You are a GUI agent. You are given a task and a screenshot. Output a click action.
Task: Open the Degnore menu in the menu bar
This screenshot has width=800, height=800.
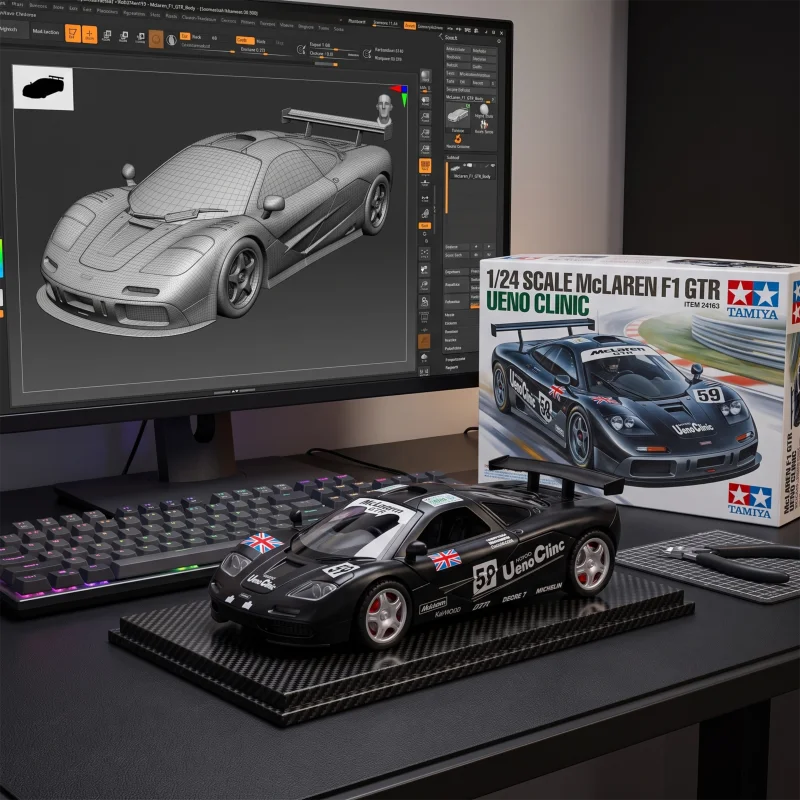(306, 26)
